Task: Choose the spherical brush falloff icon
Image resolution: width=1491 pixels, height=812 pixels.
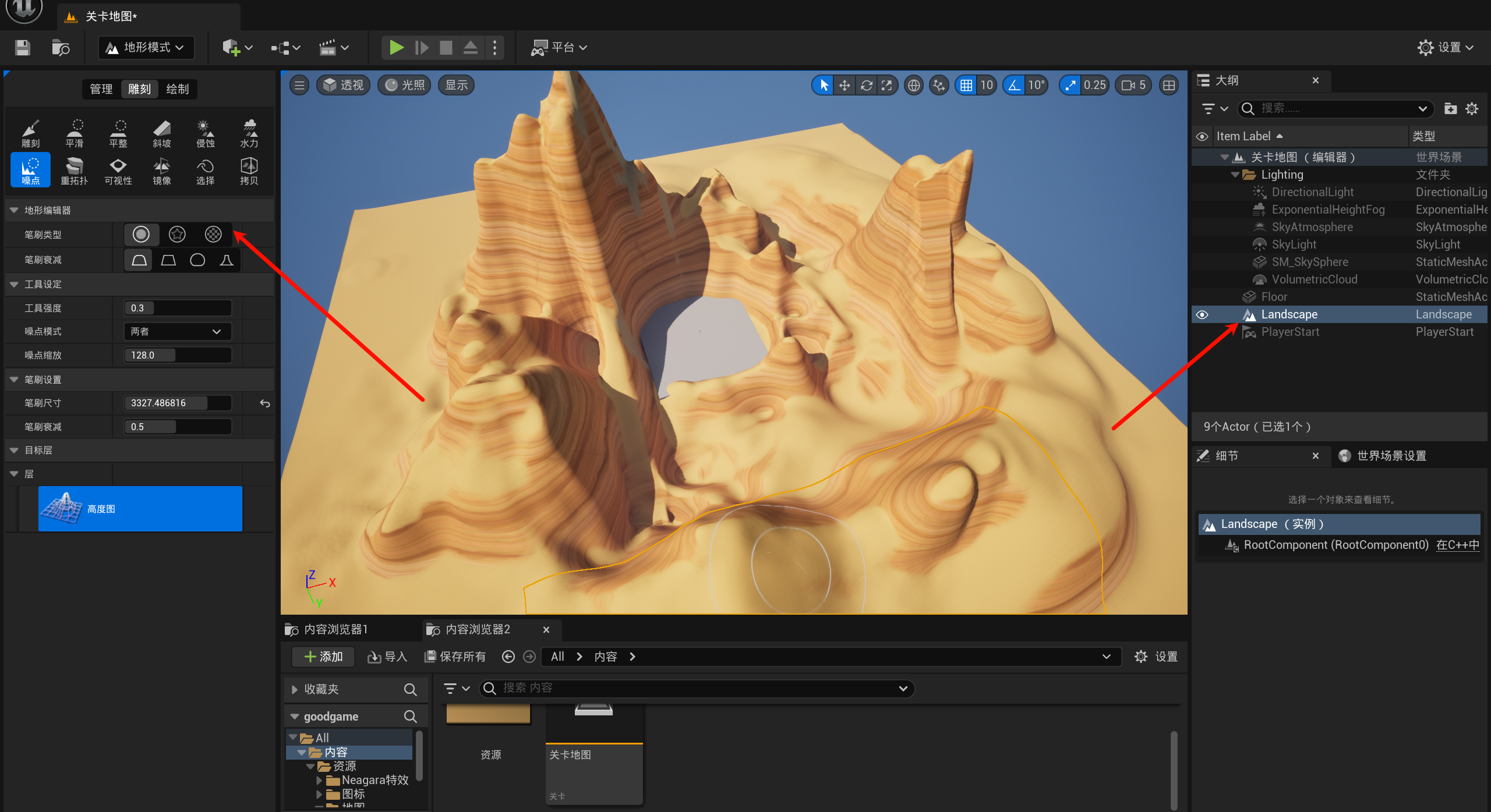Action: pos(197,260)
